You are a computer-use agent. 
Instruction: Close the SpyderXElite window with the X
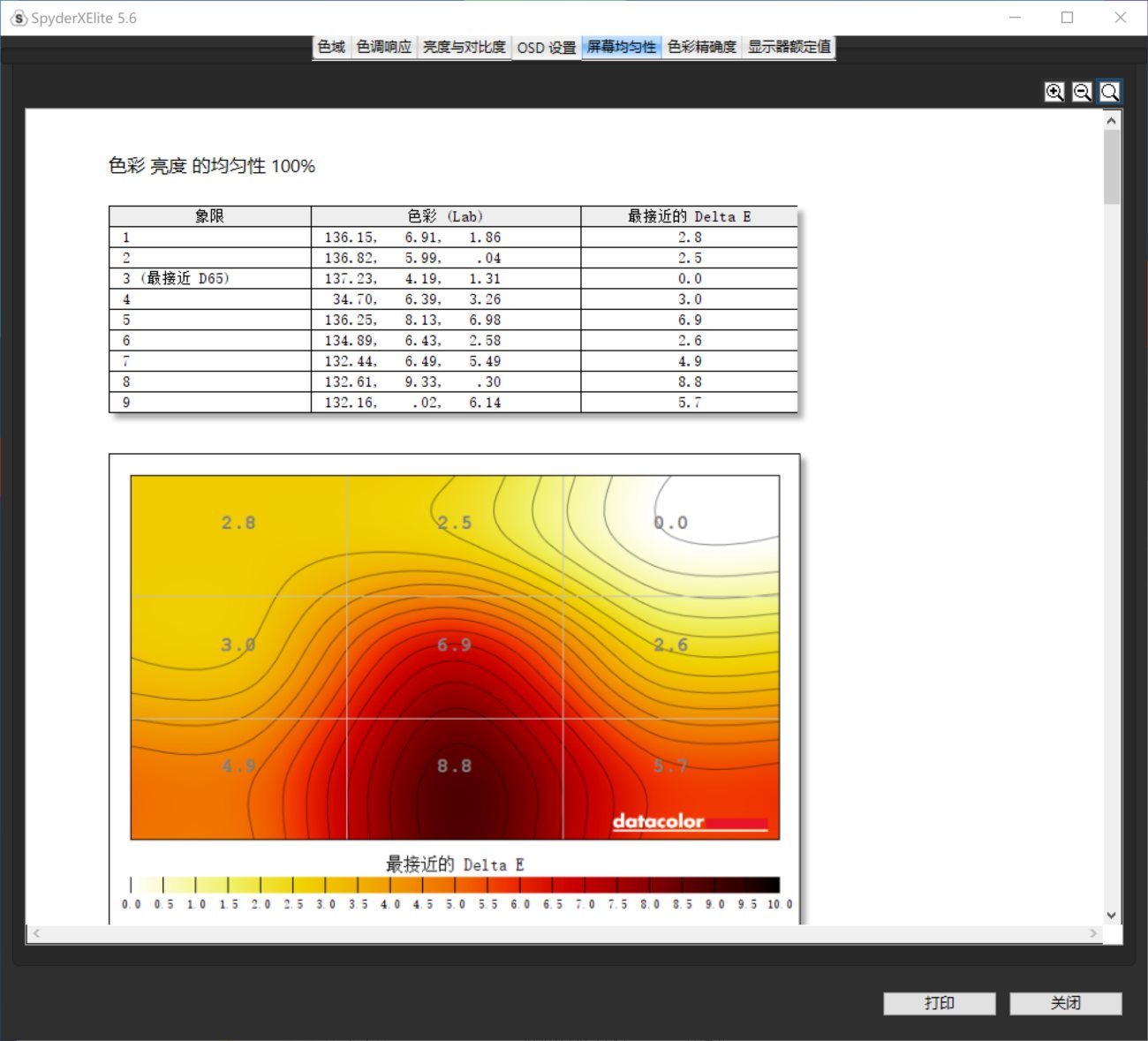tap(1121, 18)
